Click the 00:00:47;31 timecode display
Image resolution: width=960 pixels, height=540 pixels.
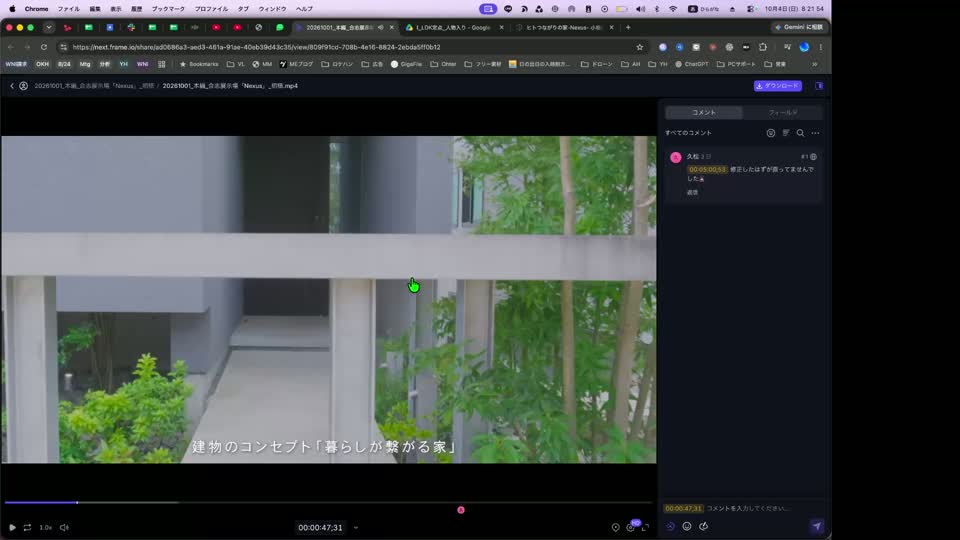320,528
